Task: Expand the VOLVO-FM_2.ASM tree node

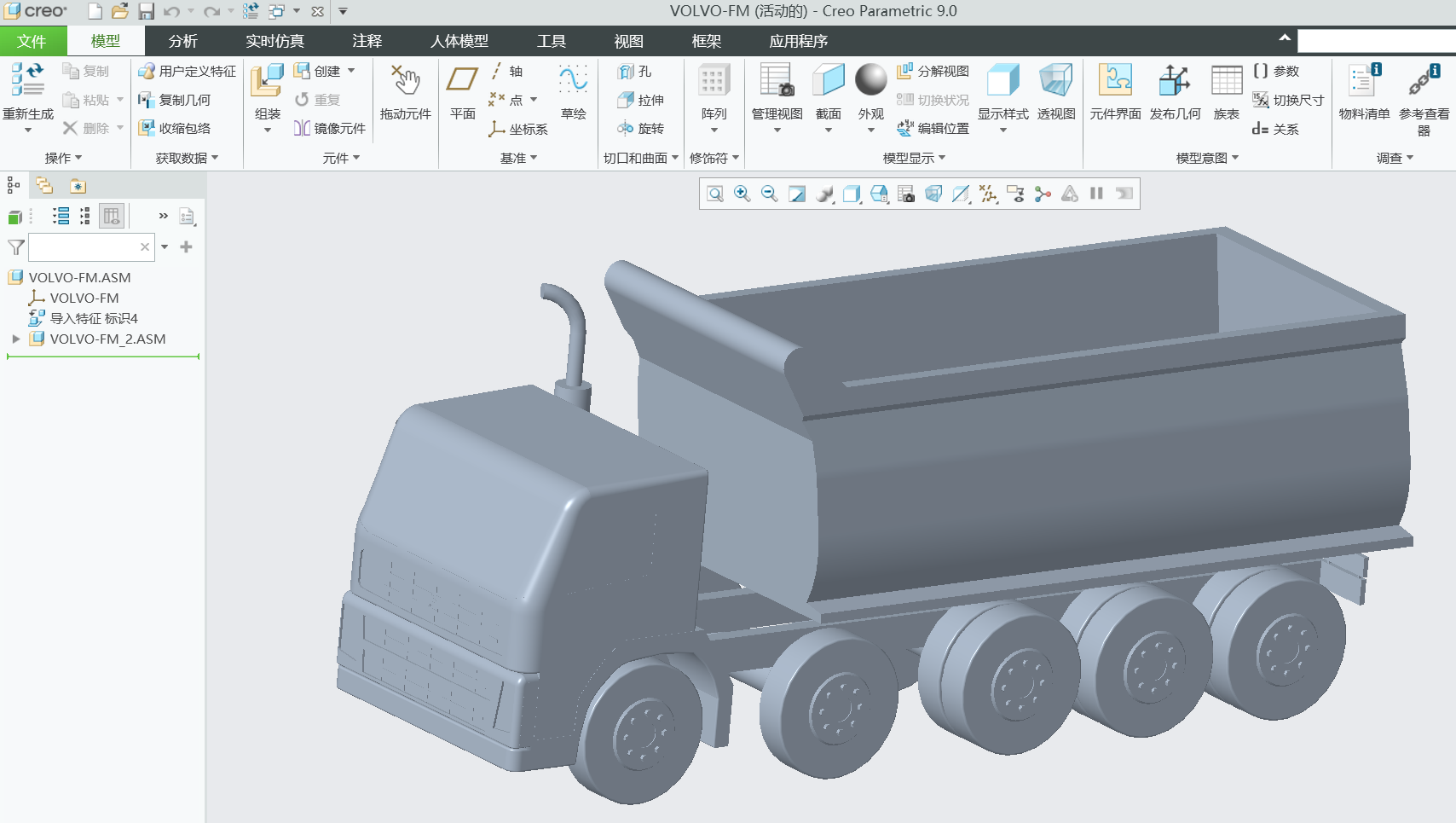Action: [15, 339]
